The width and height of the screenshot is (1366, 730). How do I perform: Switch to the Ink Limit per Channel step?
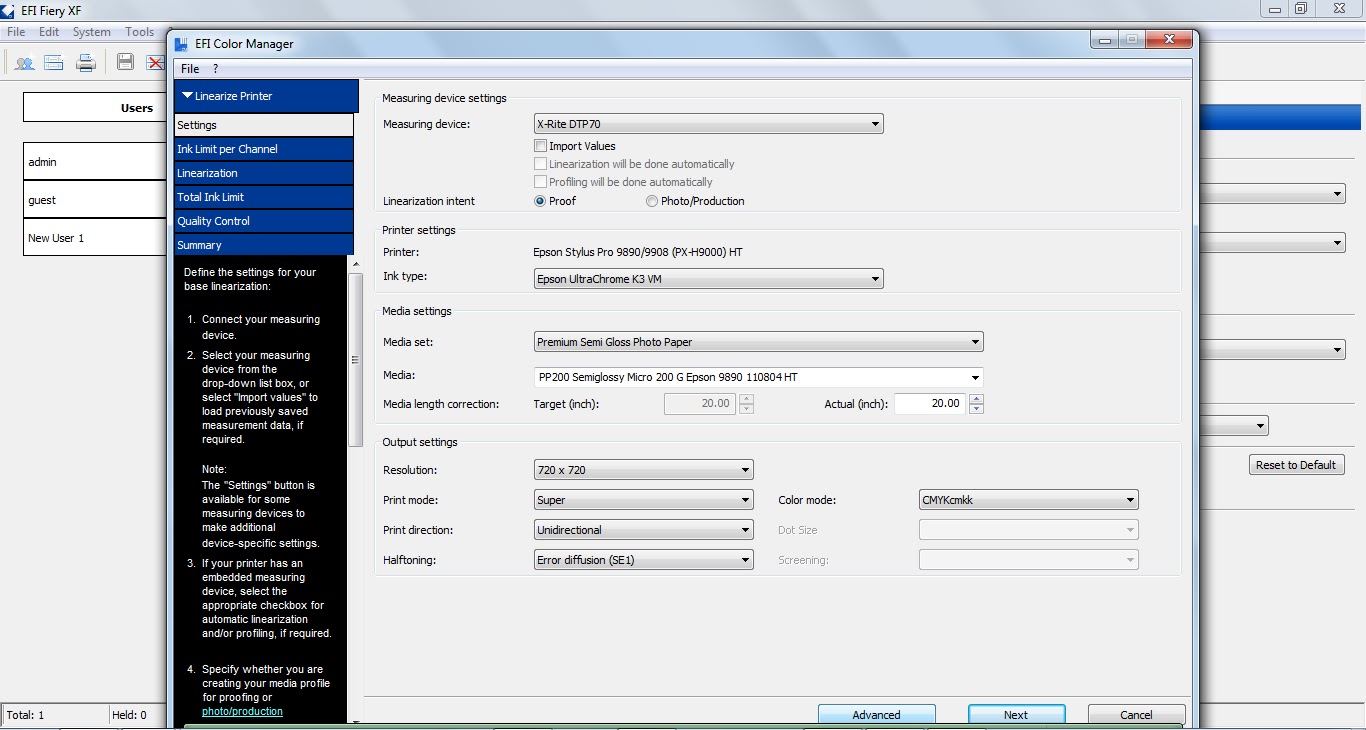click(x=264, y=148)
